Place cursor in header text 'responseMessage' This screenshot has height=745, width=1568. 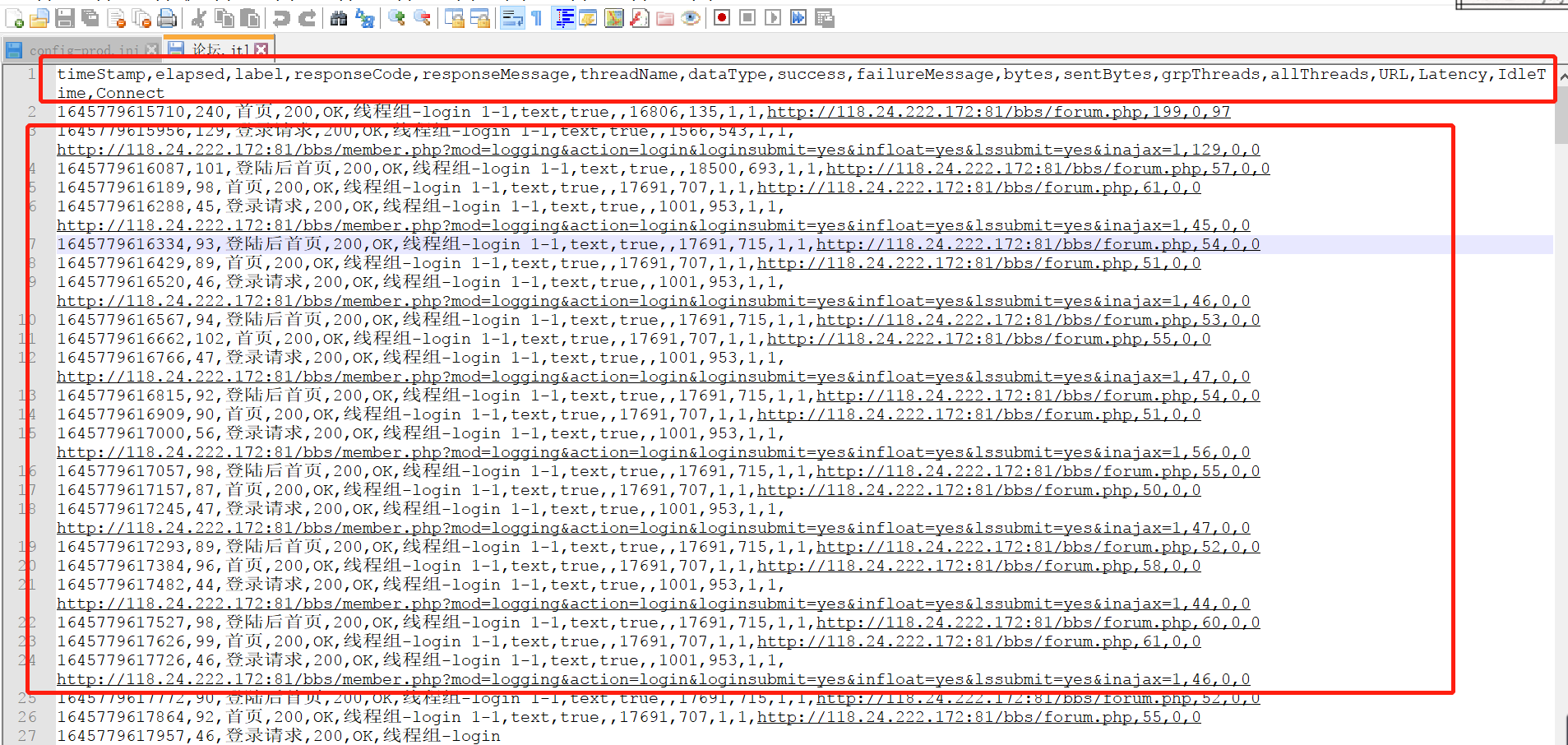point(496,74)
